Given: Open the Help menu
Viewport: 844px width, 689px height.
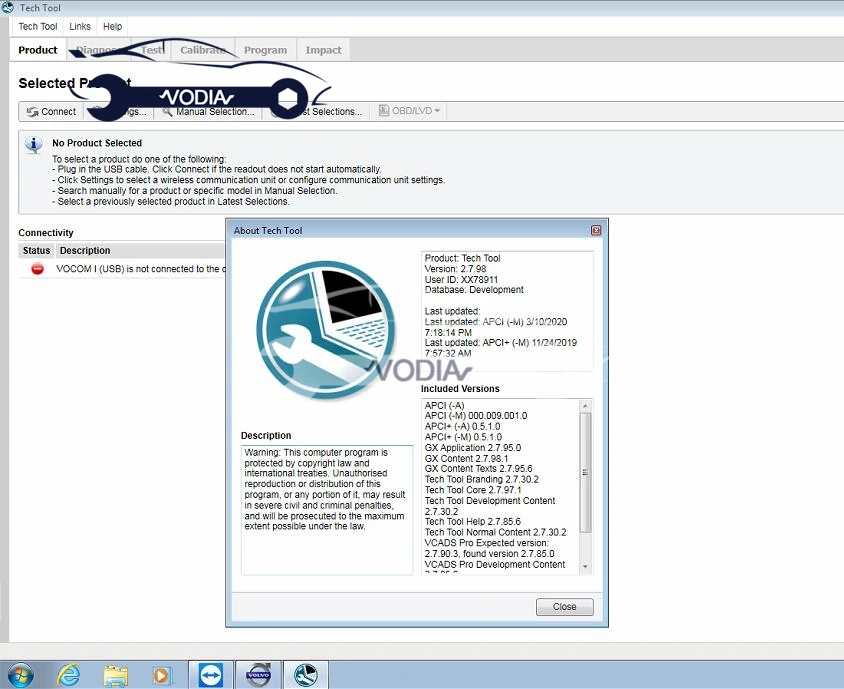Looking at the screenshot, I should point(112,26).
